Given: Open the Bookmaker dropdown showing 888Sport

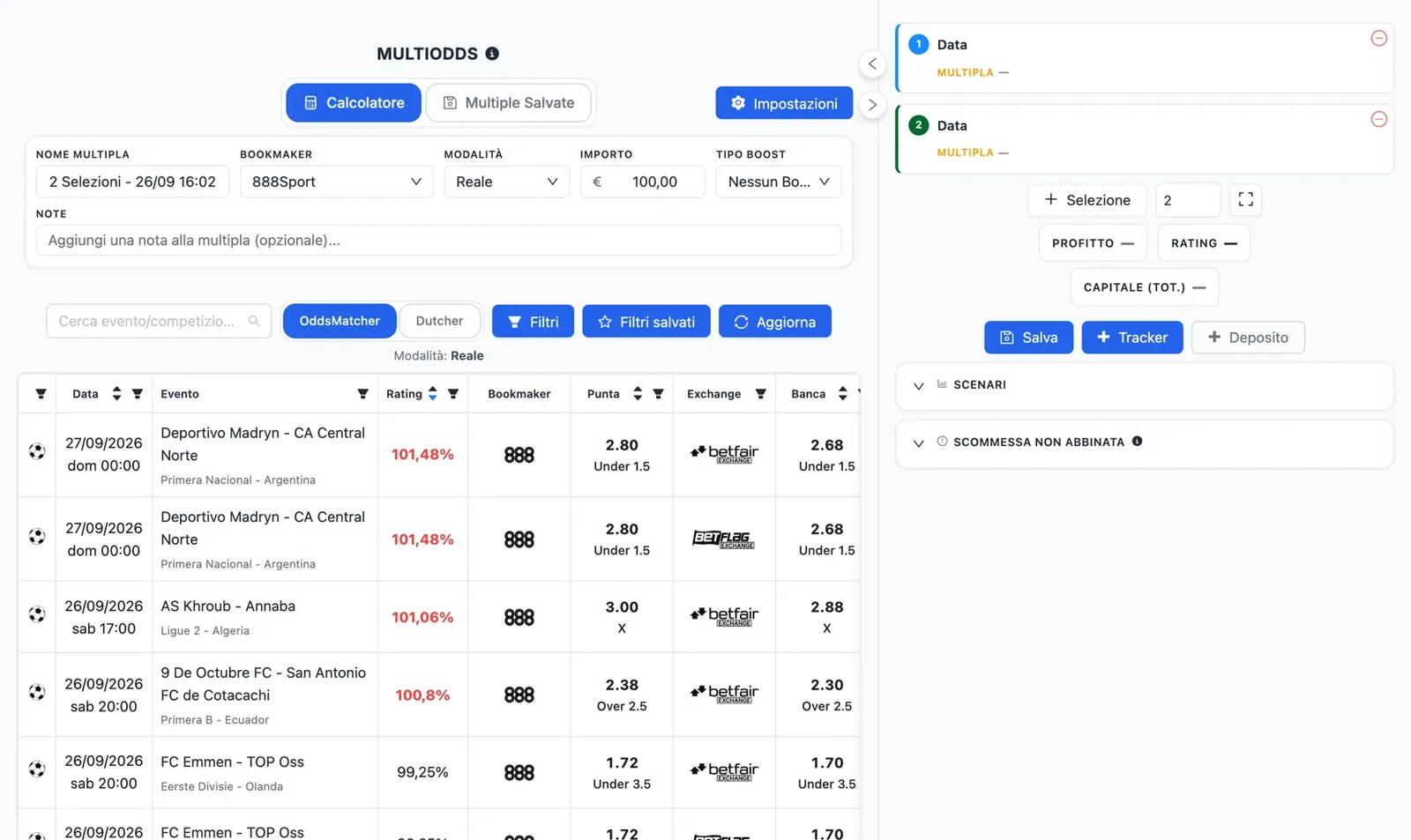Looking at the screenshot, I should tap(337, 182).
